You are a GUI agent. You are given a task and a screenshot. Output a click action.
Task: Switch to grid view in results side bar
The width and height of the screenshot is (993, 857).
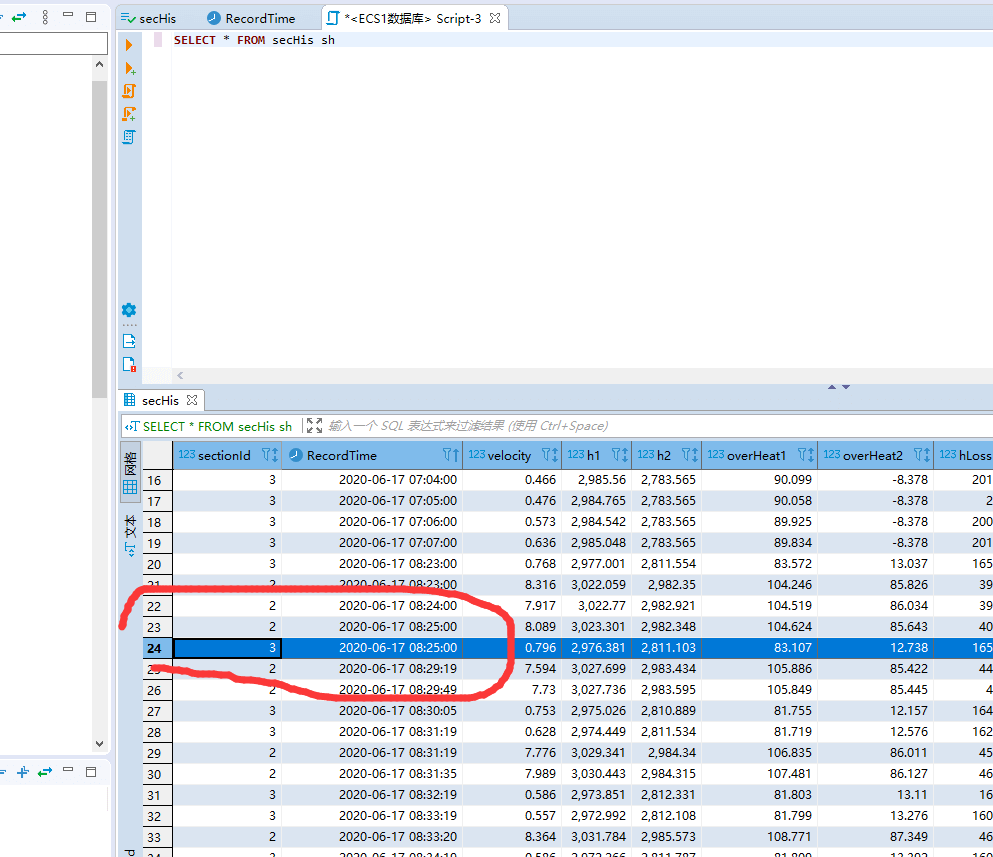pos(130,477)
